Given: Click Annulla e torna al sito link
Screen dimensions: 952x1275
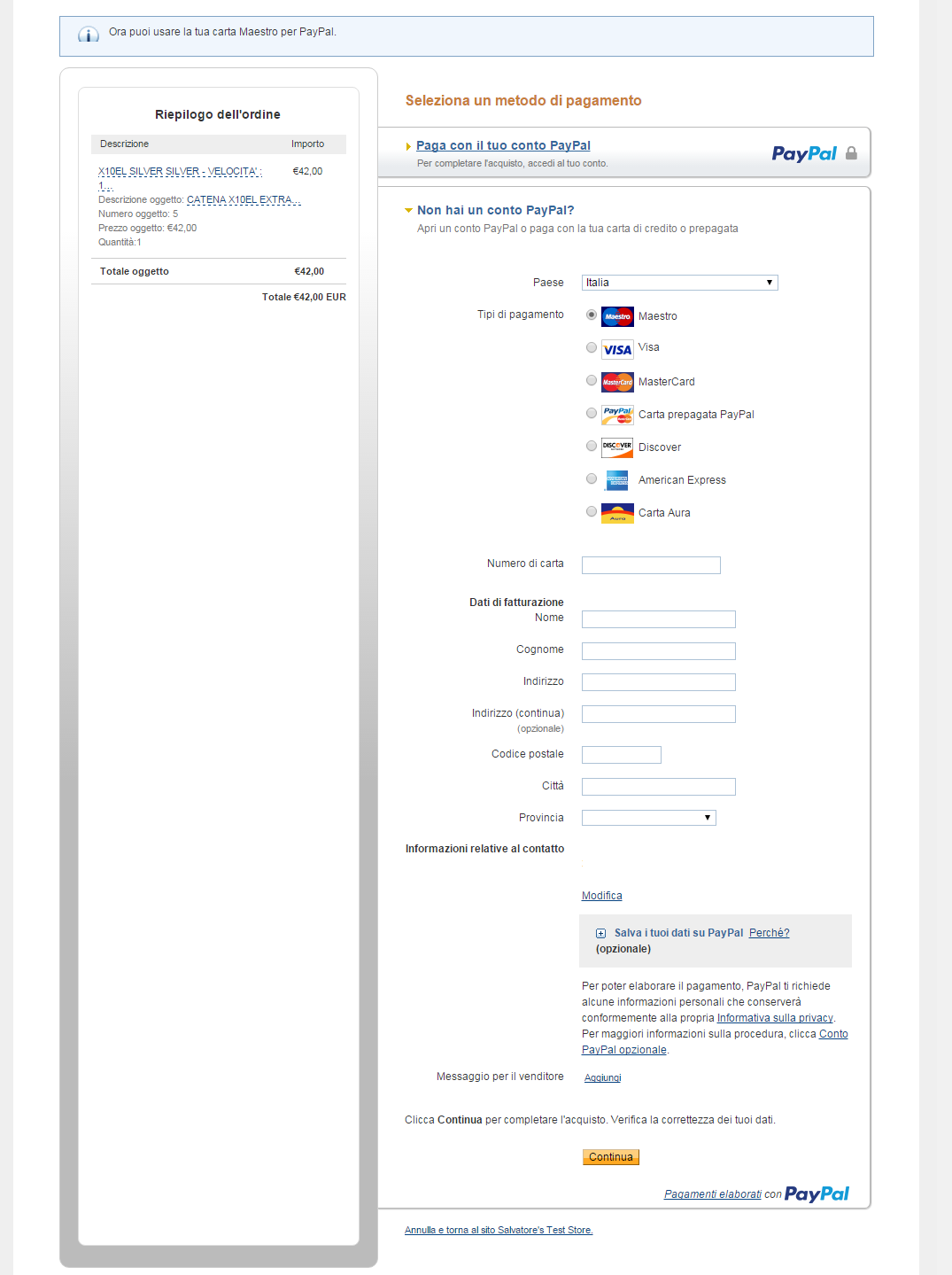Looking at the screenshot, I should click(499, 1230).
